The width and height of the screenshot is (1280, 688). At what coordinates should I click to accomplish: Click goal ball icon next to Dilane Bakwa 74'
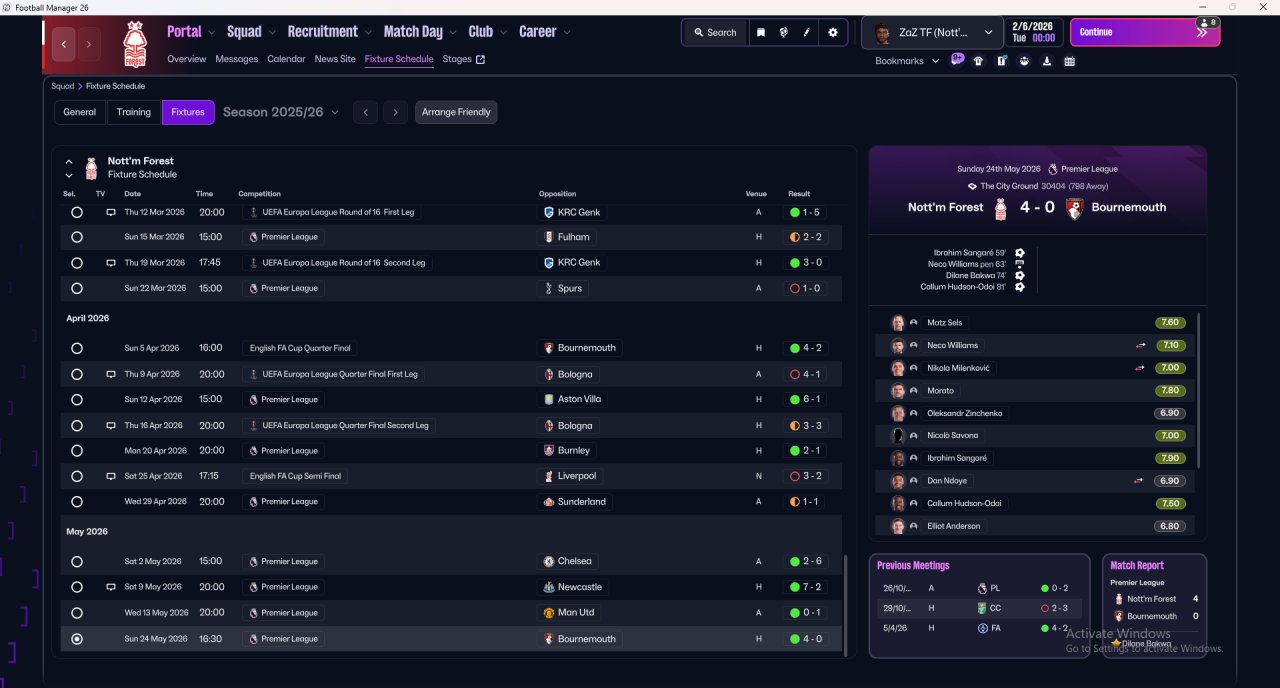[1019, 275]
